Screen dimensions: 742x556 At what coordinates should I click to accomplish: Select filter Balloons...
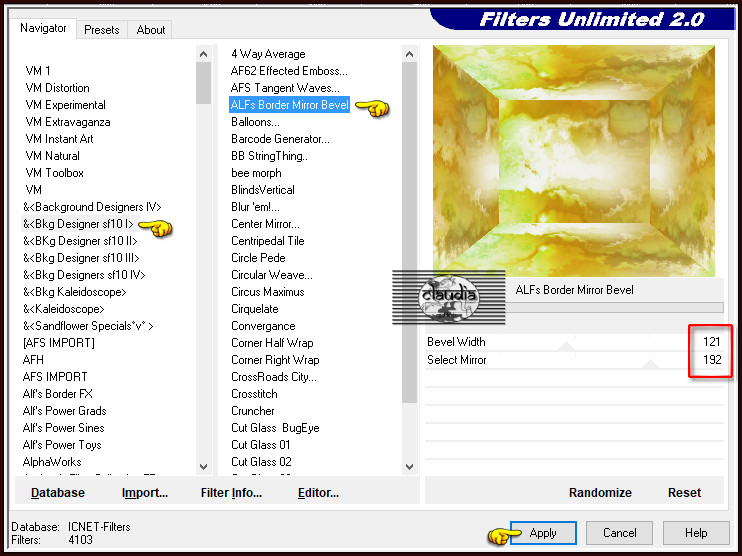coord(255,122)
